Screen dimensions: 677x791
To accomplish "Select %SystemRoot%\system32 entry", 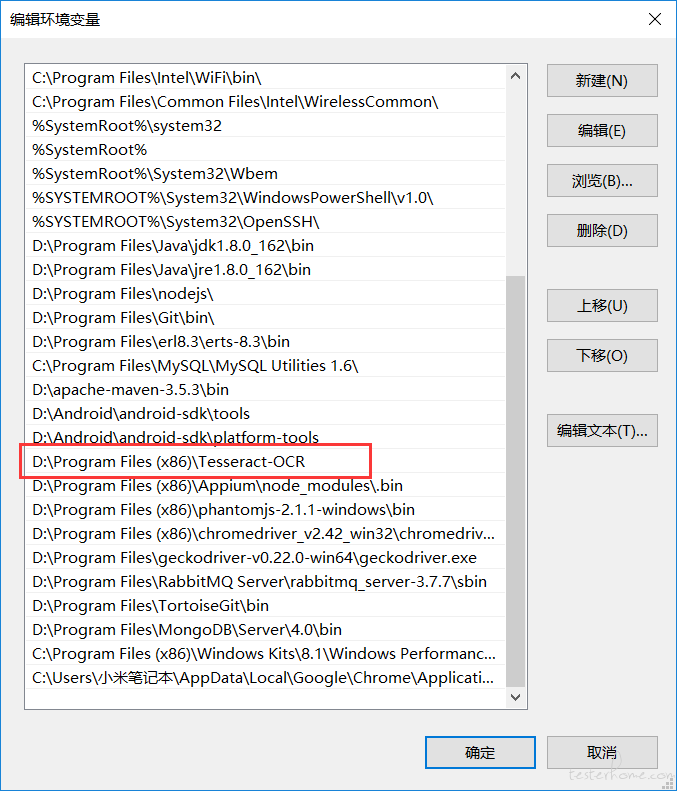I will pos(265,126).
